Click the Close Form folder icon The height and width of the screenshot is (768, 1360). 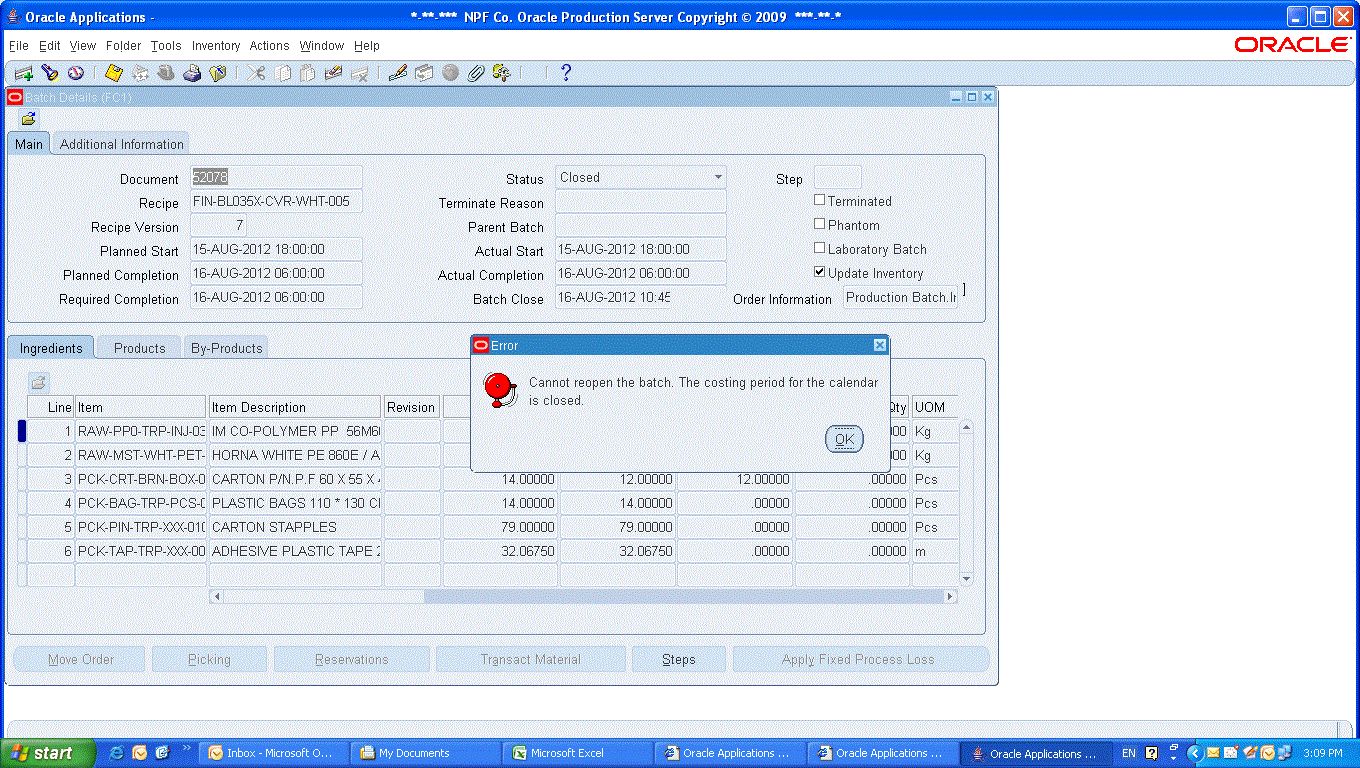coord(218,73)
